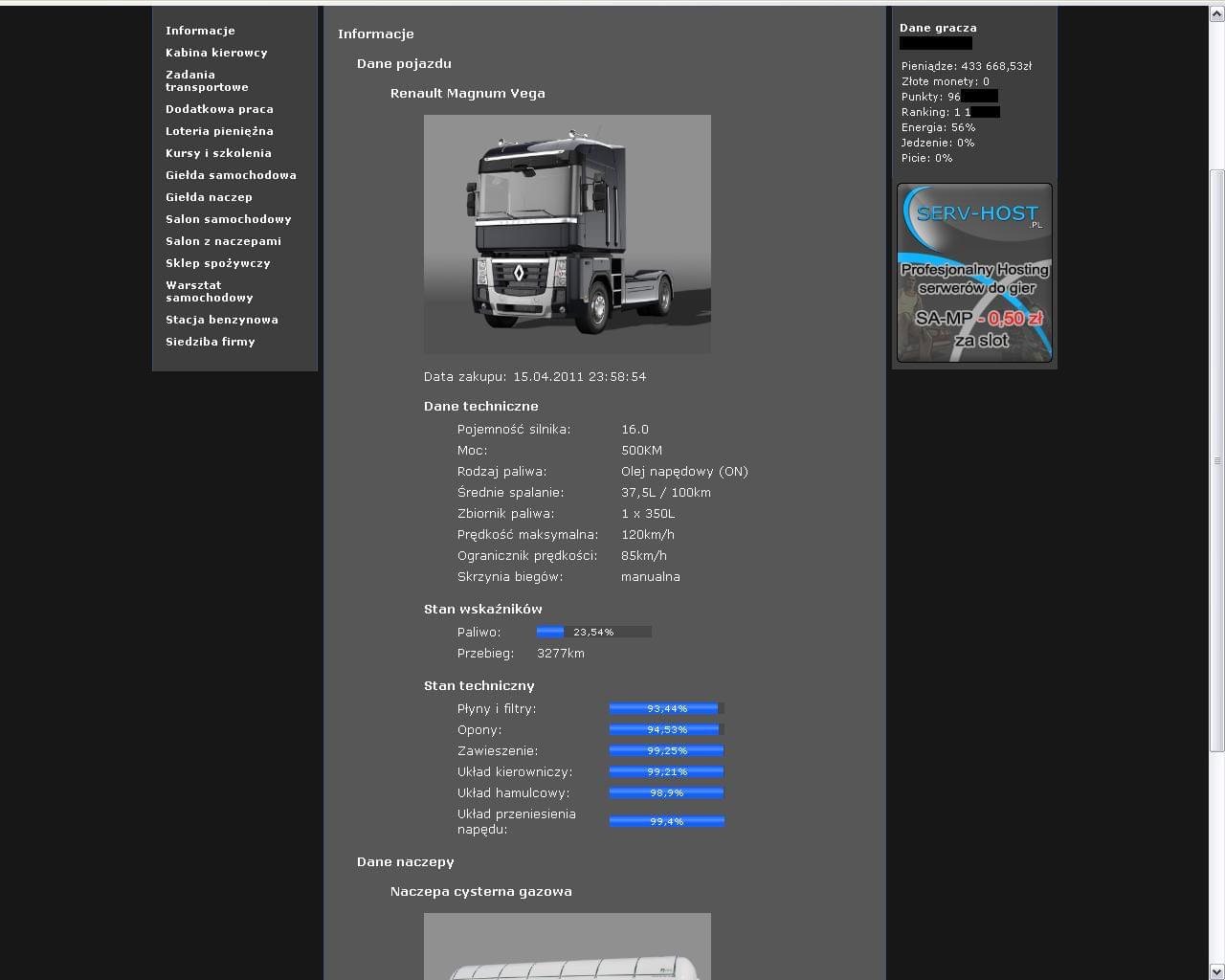
Task: Click the Dane pojazdu heading
Action: pos(404,63)
